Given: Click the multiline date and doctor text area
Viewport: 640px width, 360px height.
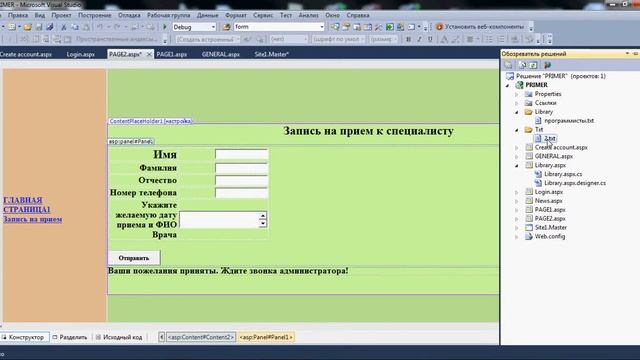Looking at the screenshot, I should (x=223, y=220).
